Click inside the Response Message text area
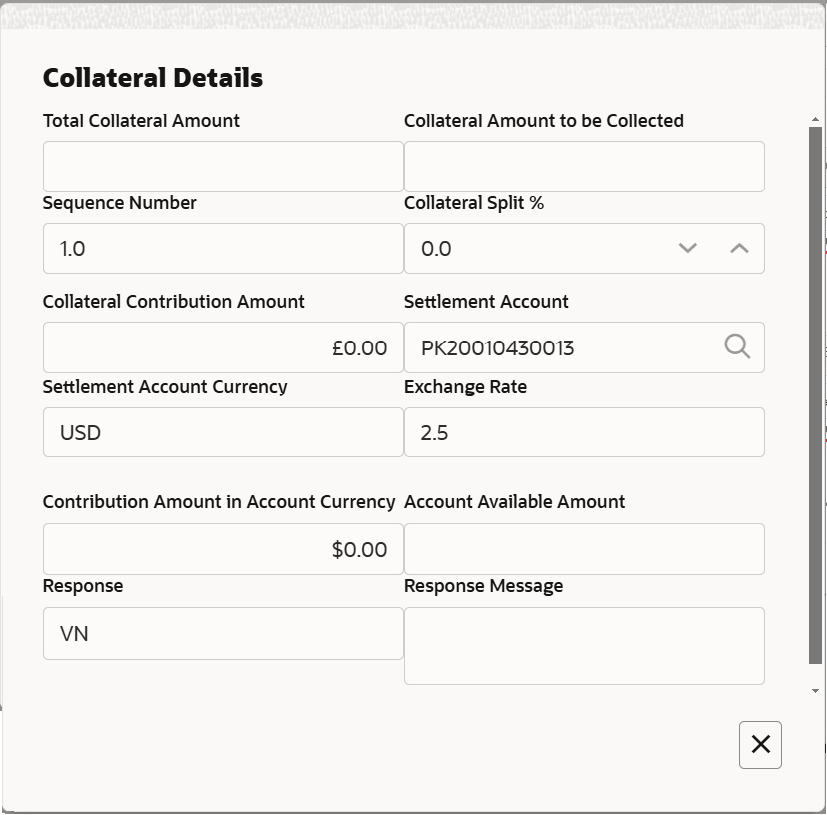The height and width of the screenshot is (815, 827). [584, 645]
